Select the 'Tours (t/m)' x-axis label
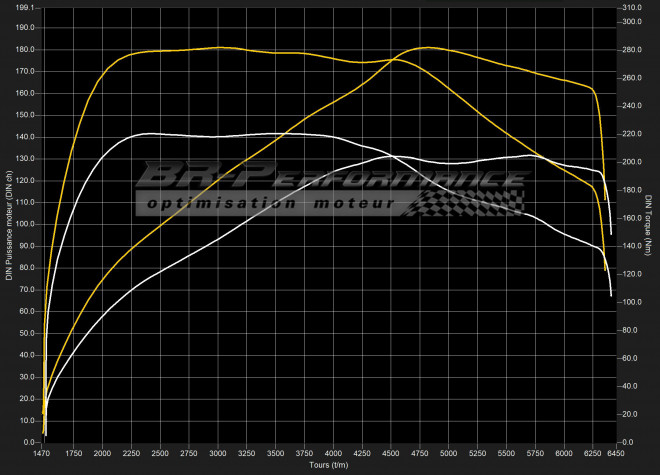 click(329, 465)
